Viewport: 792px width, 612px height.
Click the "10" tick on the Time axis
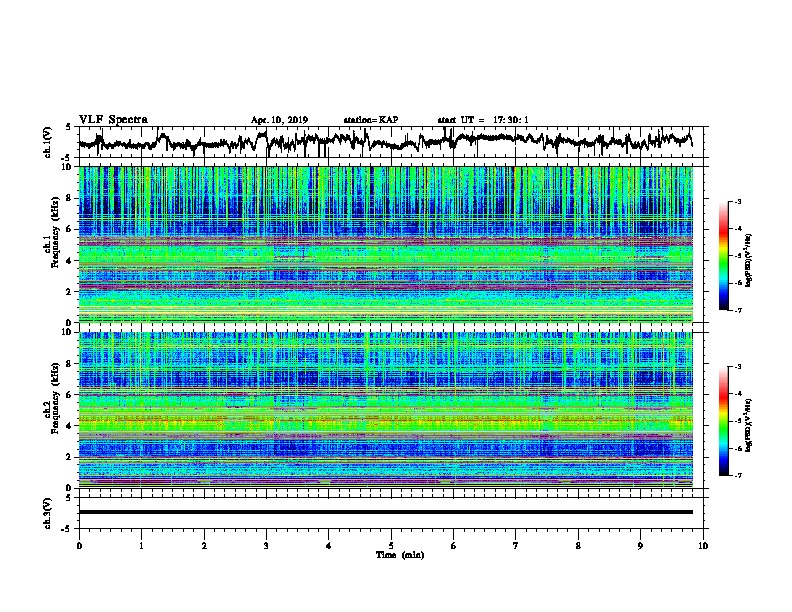coord(703,546)
